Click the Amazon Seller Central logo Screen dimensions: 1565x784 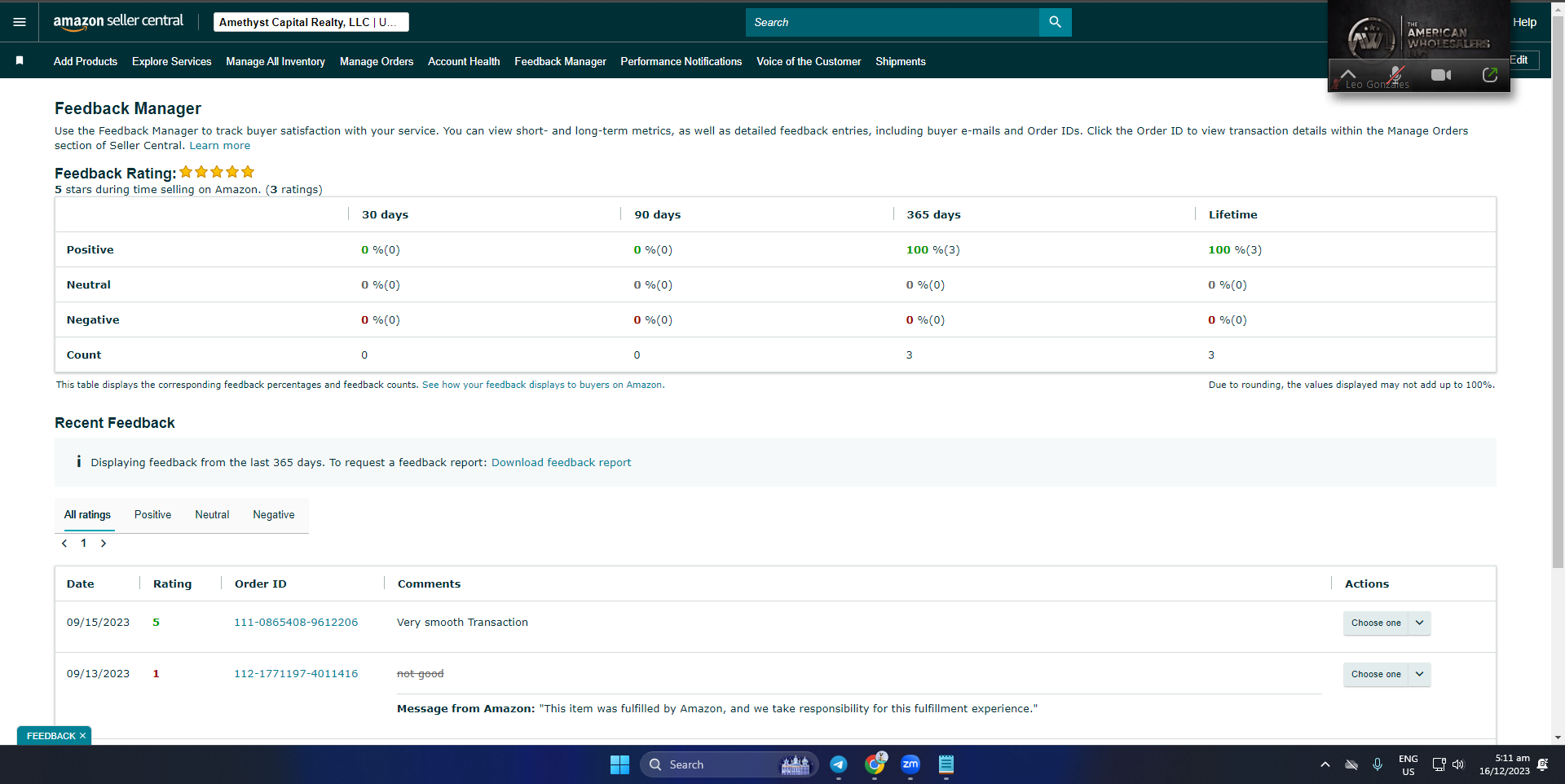[x=118, y=22]
